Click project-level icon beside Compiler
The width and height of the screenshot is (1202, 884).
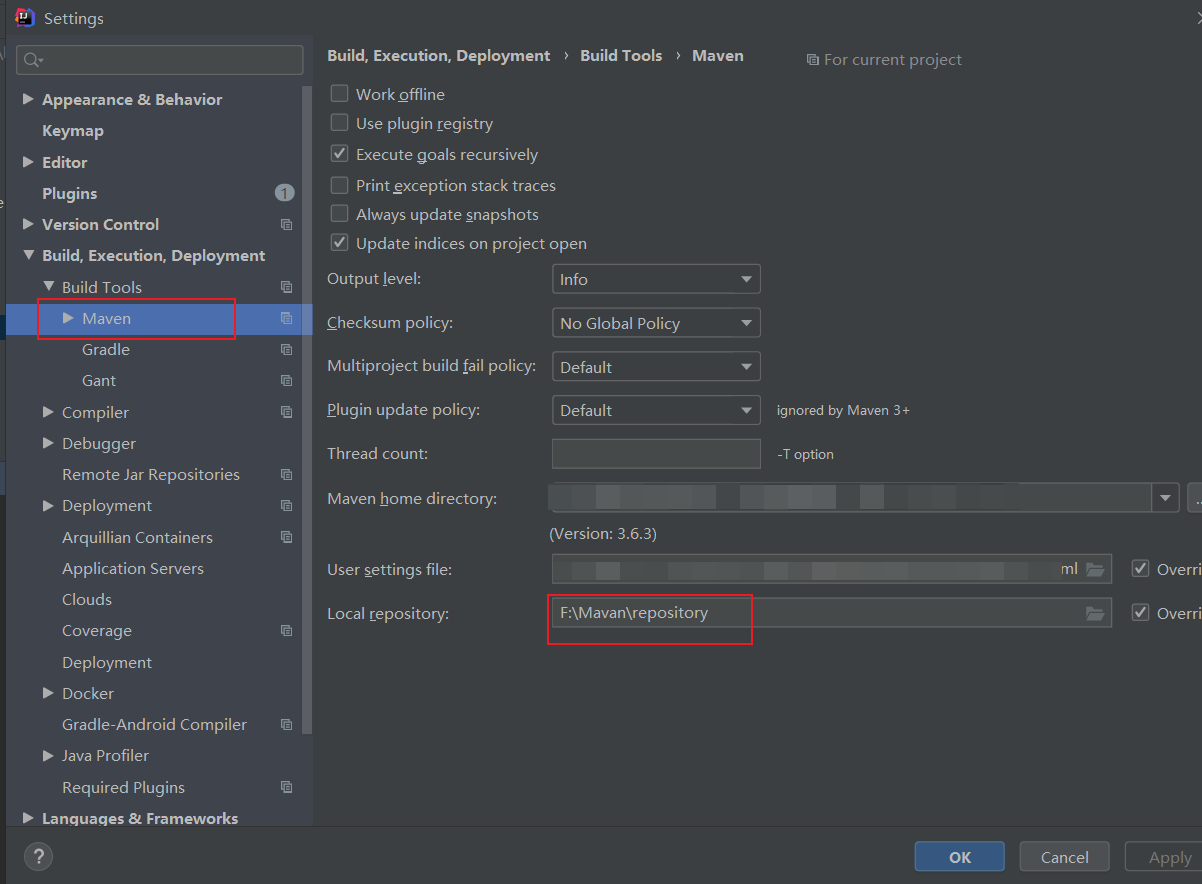(x=287, y=412)
